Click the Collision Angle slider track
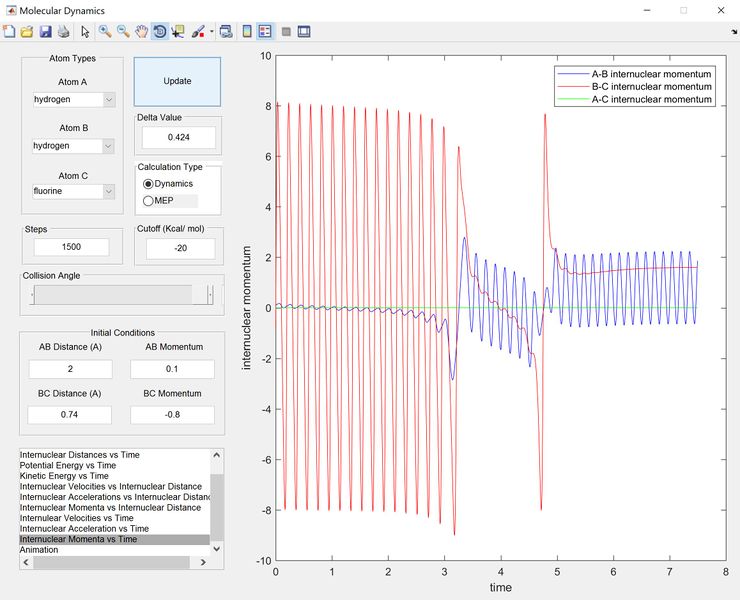 pyautogui.click(x=121, y=295)
